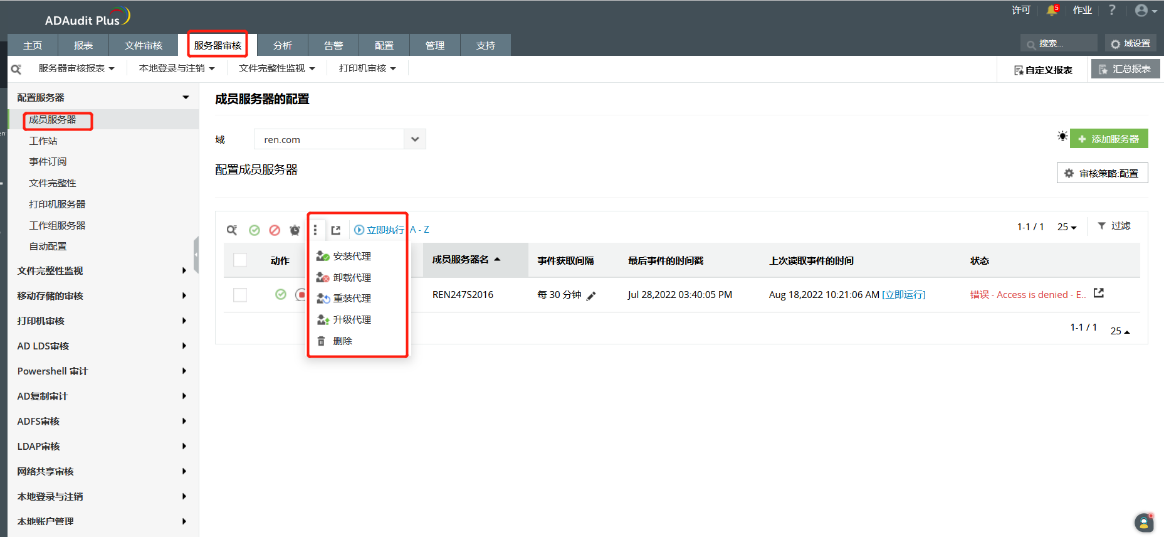1164x537 pixels.
Task: Switch to the 主页 tab
Action: point(33,45)
